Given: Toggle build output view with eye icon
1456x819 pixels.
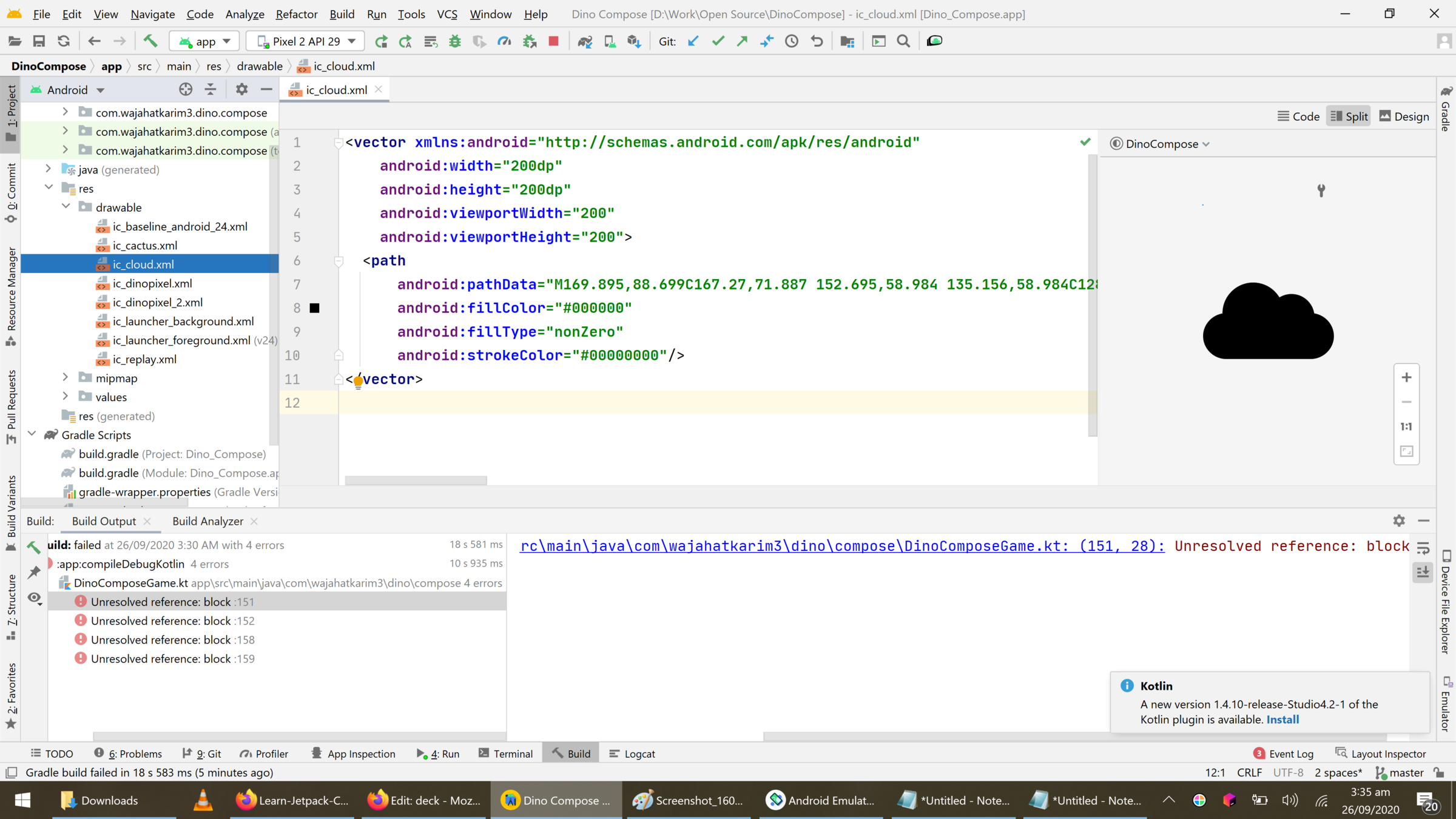Looking at the screenshot, I should coord(35,598).
